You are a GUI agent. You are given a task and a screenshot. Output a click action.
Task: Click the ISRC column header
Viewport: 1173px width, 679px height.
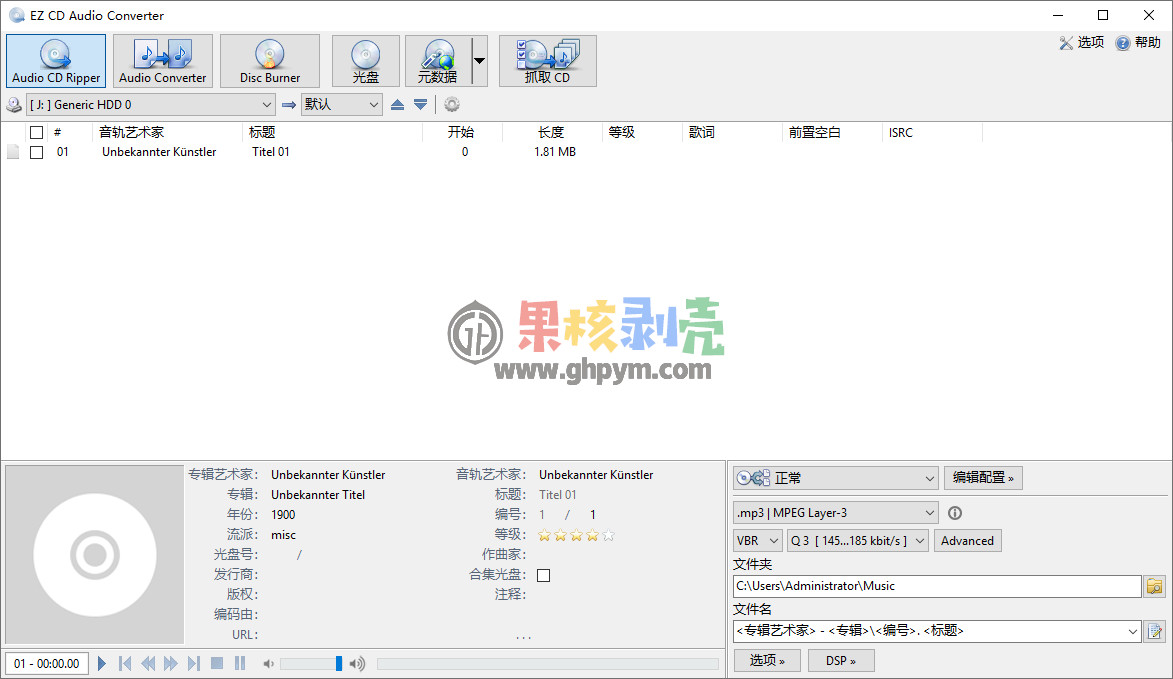(x=901, y=132)
